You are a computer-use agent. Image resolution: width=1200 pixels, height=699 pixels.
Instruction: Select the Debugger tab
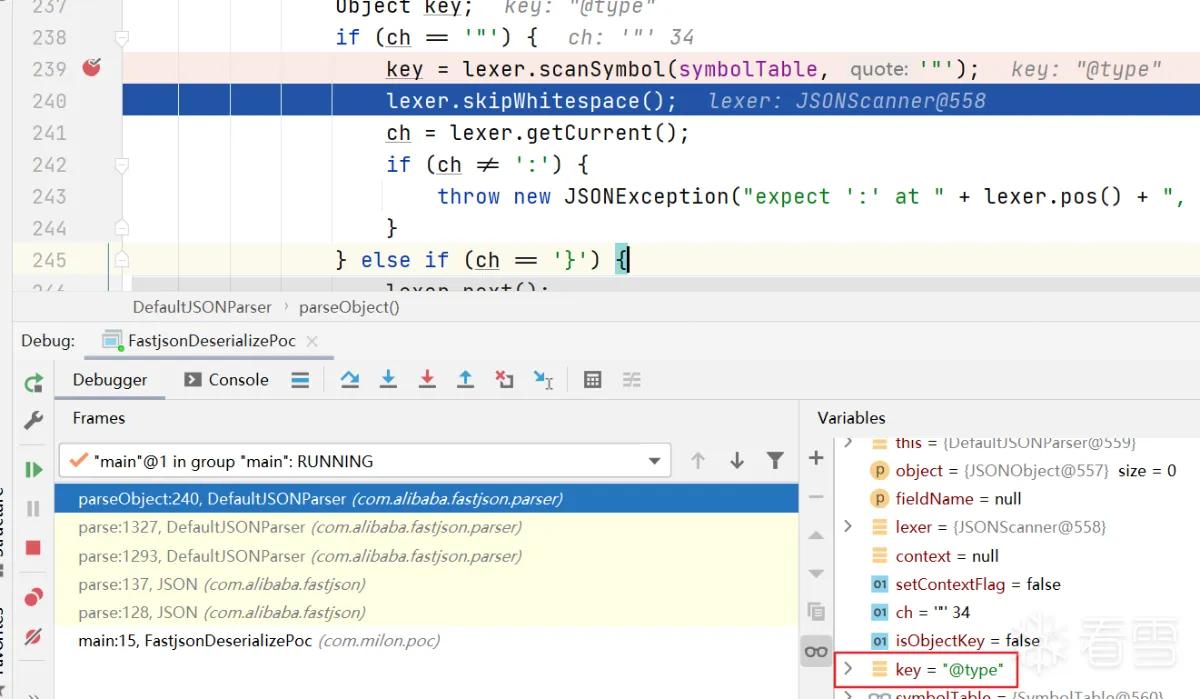(110, 379)
